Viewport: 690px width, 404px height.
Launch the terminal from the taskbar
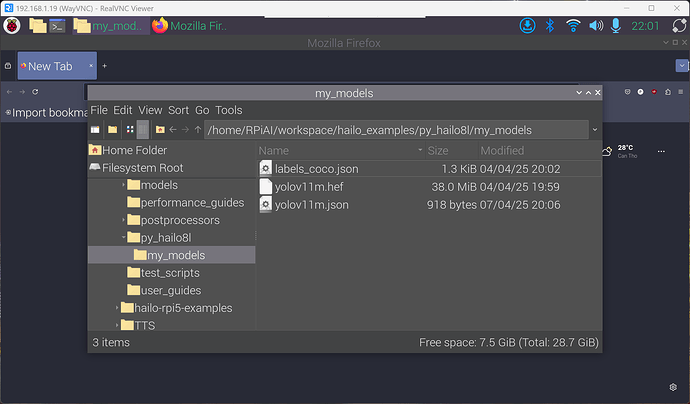[x=59, y=26]
